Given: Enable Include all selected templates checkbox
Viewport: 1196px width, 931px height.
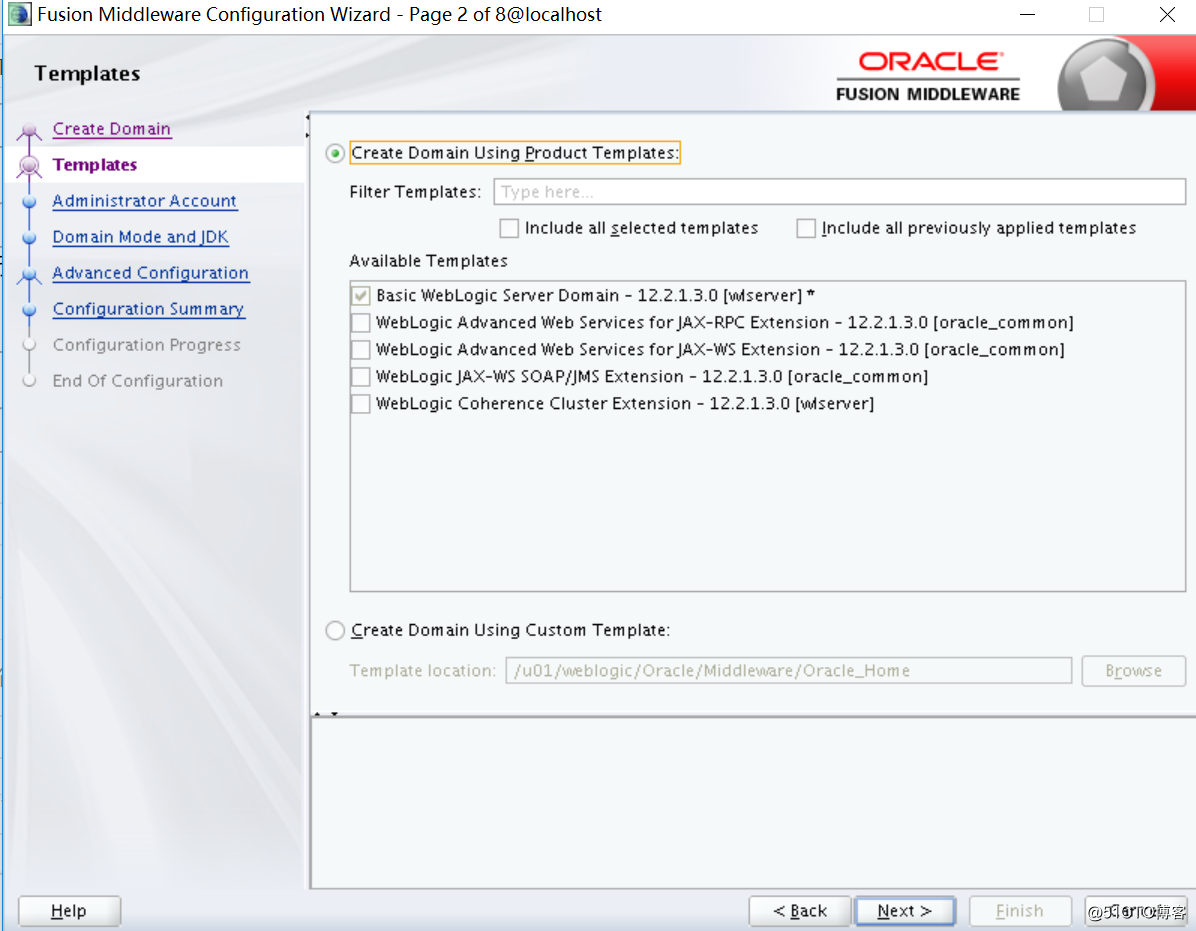Looking at the screenshot, I should (509, 228).
